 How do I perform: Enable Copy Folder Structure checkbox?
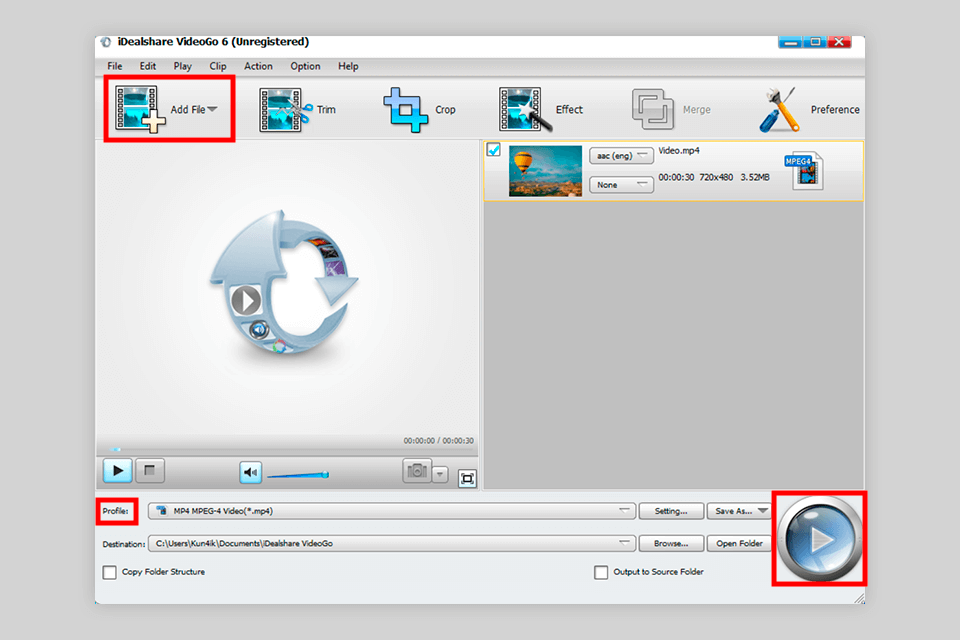point(110,572)
